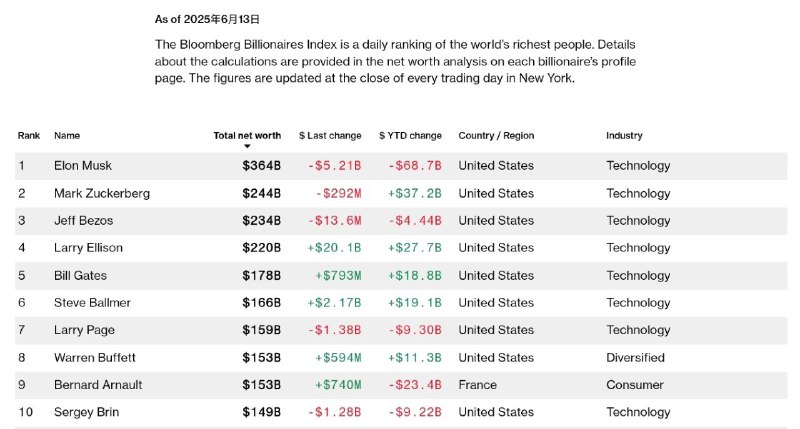Open Jeff Bezos's profile link
Viewport: 800px width, 429px height.
(x=84, y=221)
